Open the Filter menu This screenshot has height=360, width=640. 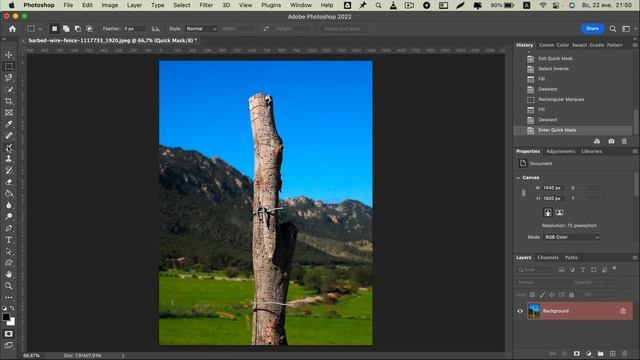click(x=206, y=5)
